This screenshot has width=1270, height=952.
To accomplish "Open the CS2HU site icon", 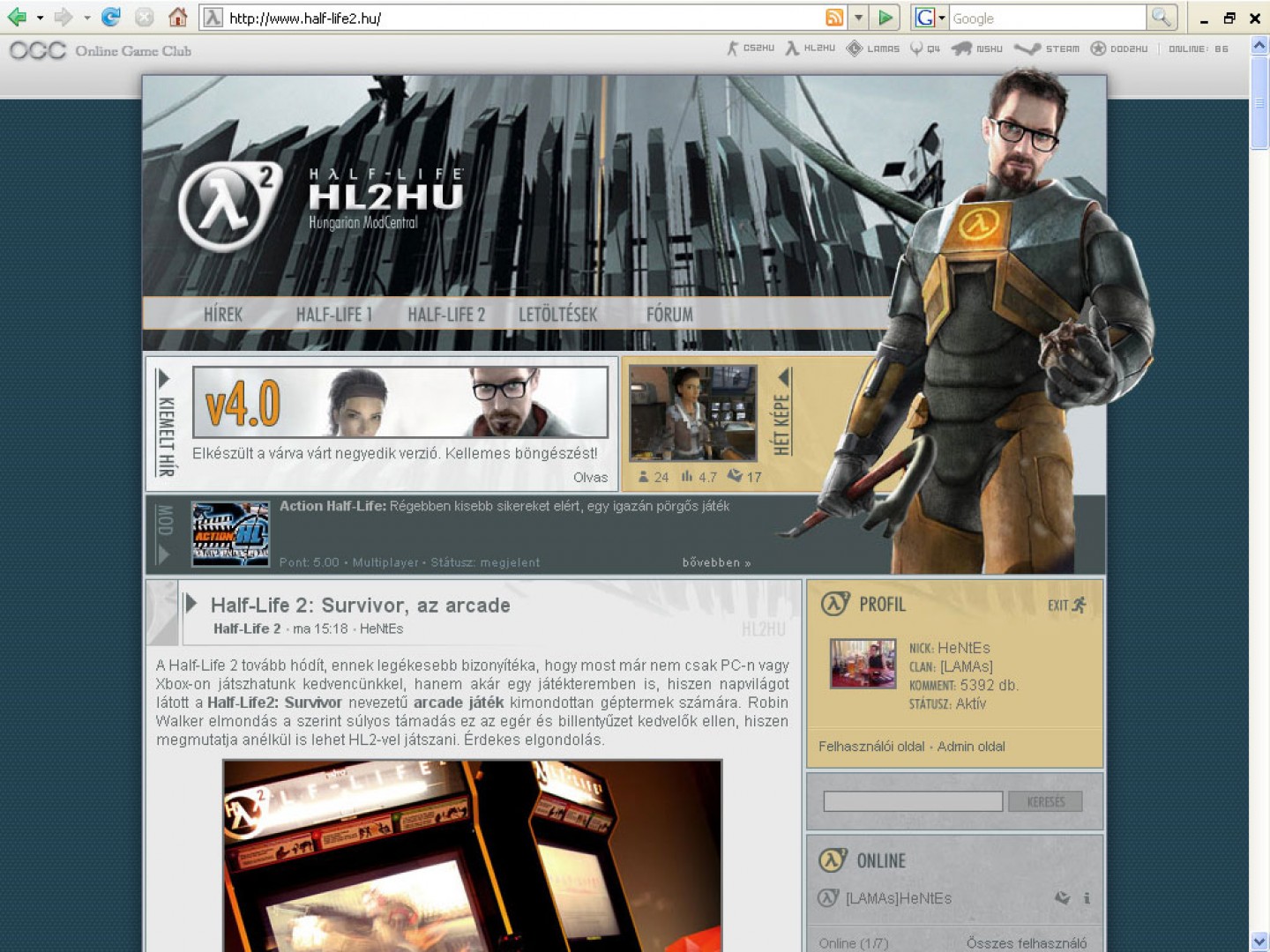I will 751,48.
